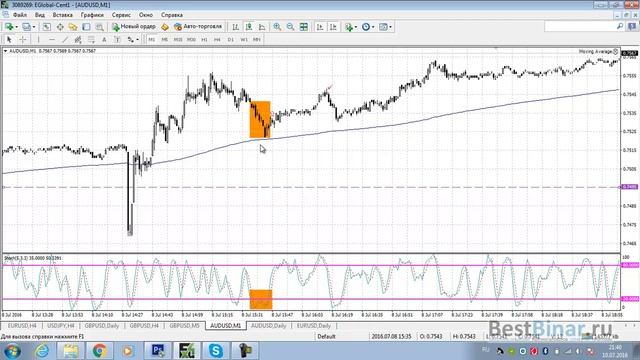This screenshot has height=360, width=640.
Task: Show the Market Watch panel
Action: [x=47, y=27]
